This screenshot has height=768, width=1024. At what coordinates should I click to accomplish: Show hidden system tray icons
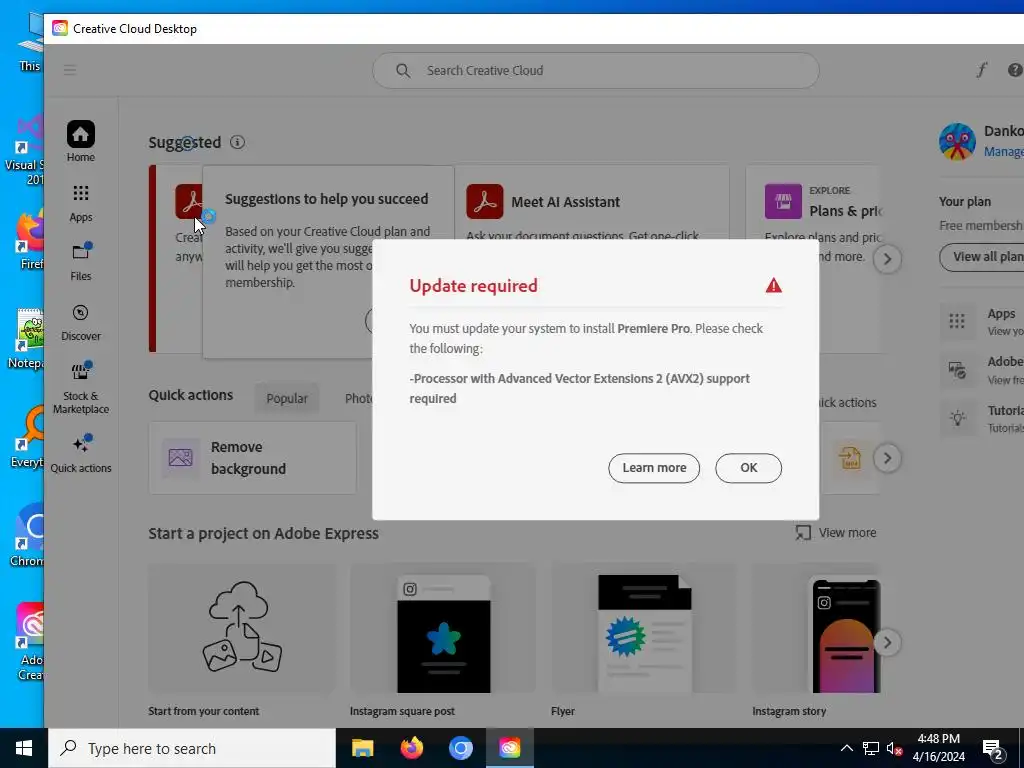pyautogui.click(x=846, y=748)
